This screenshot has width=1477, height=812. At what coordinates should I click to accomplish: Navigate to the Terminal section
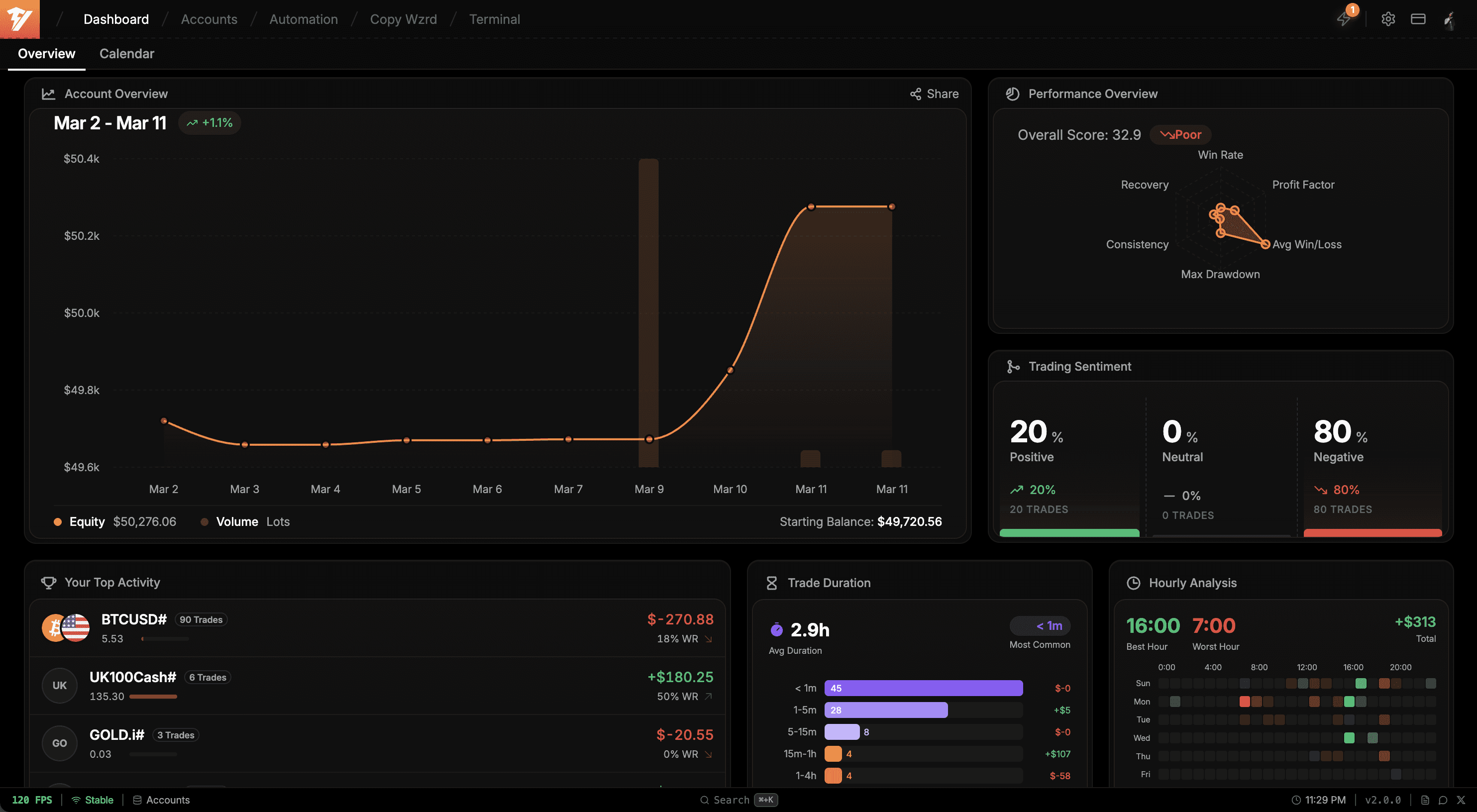[x=494, y=19]
